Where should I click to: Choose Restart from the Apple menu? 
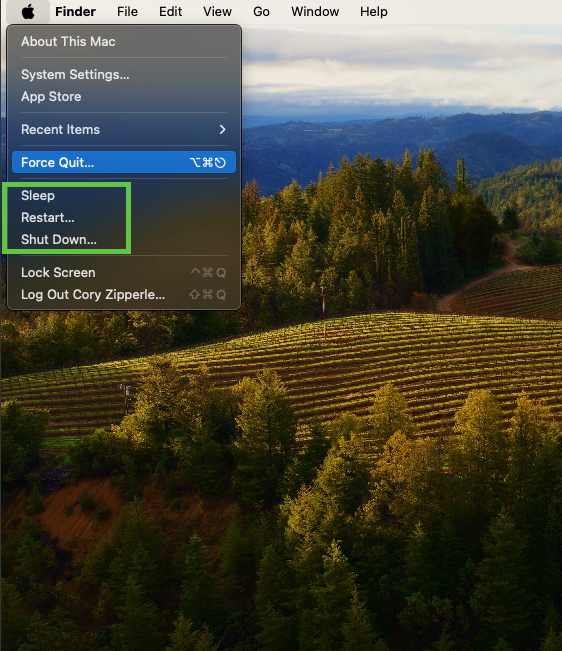point(124,218)
